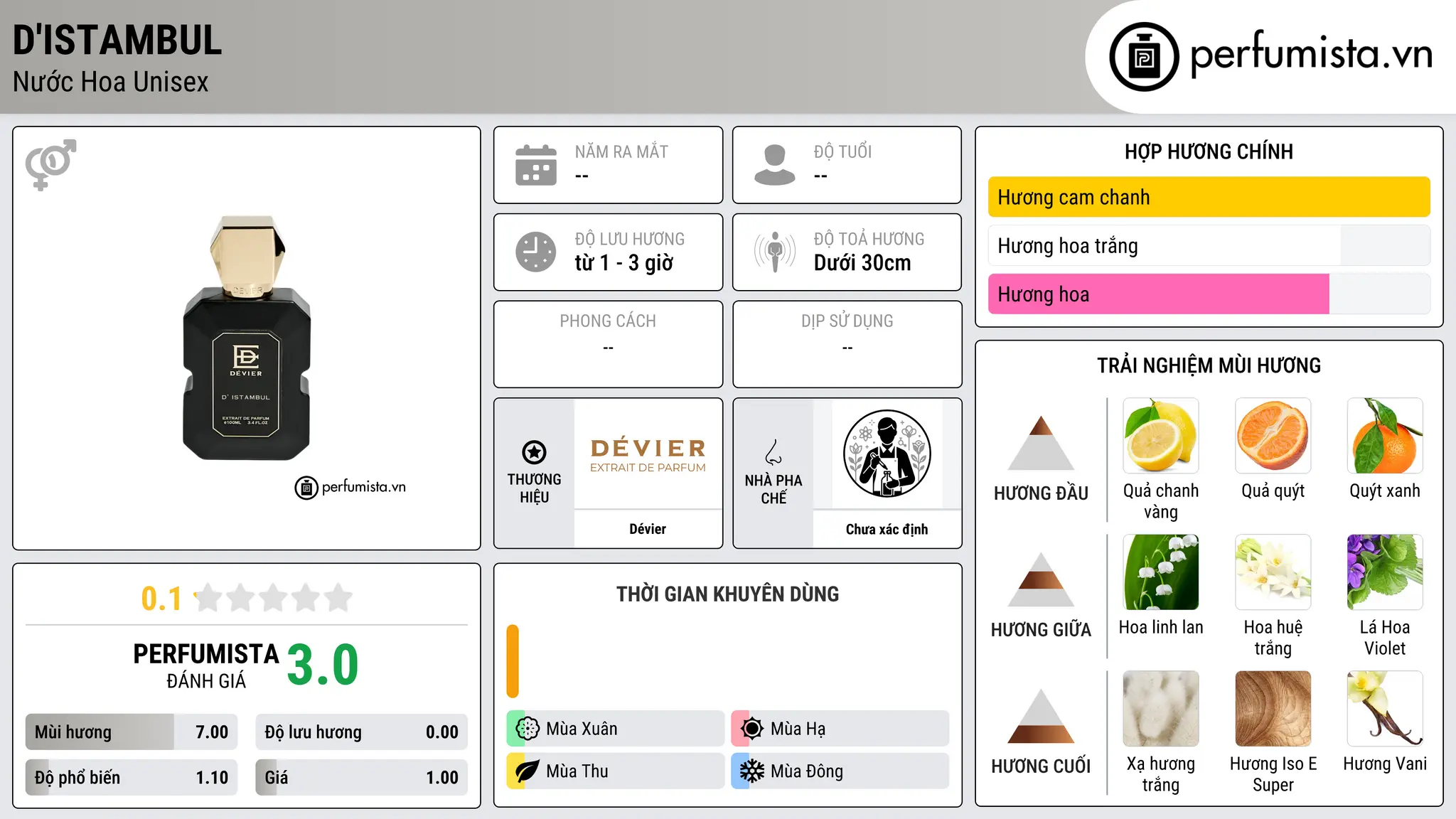This screenshot has width=1456, height=819.
Task: Click the star badge icon above Thương hiệu
Action: (534, 451)
